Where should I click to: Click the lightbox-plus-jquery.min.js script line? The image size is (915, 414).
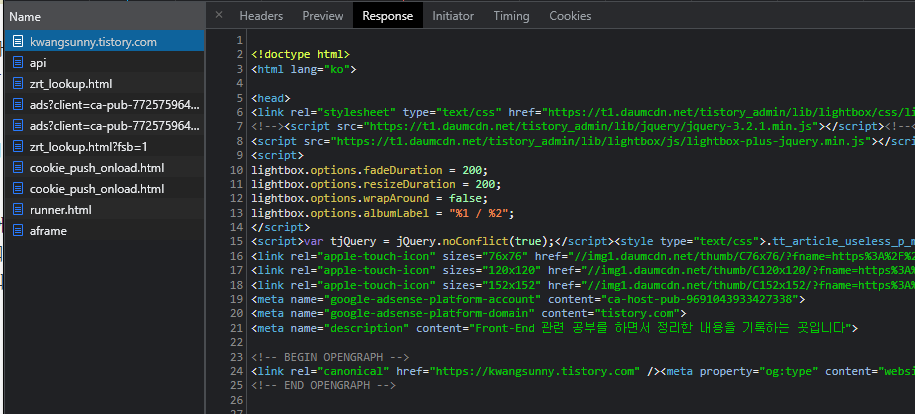tap(583, 141)
